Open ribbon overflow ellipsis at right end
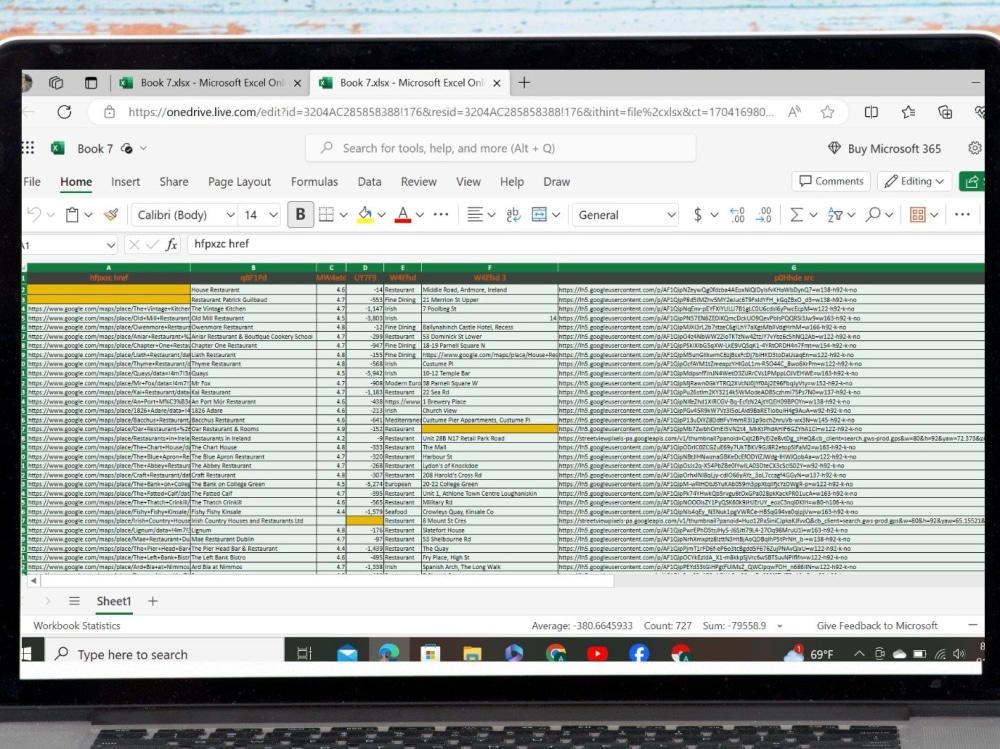This screenshot has height=749, width=1000. click(962, 215)
